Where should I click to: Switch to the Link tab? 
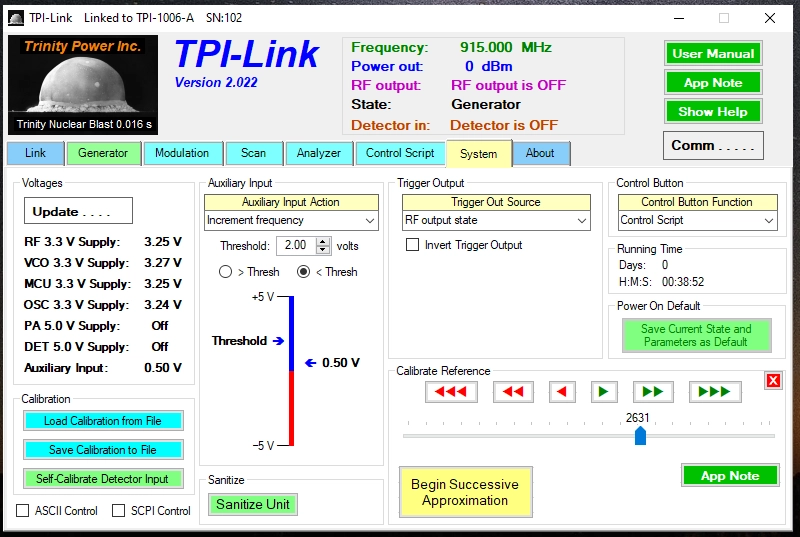click(x=35, y=153)
